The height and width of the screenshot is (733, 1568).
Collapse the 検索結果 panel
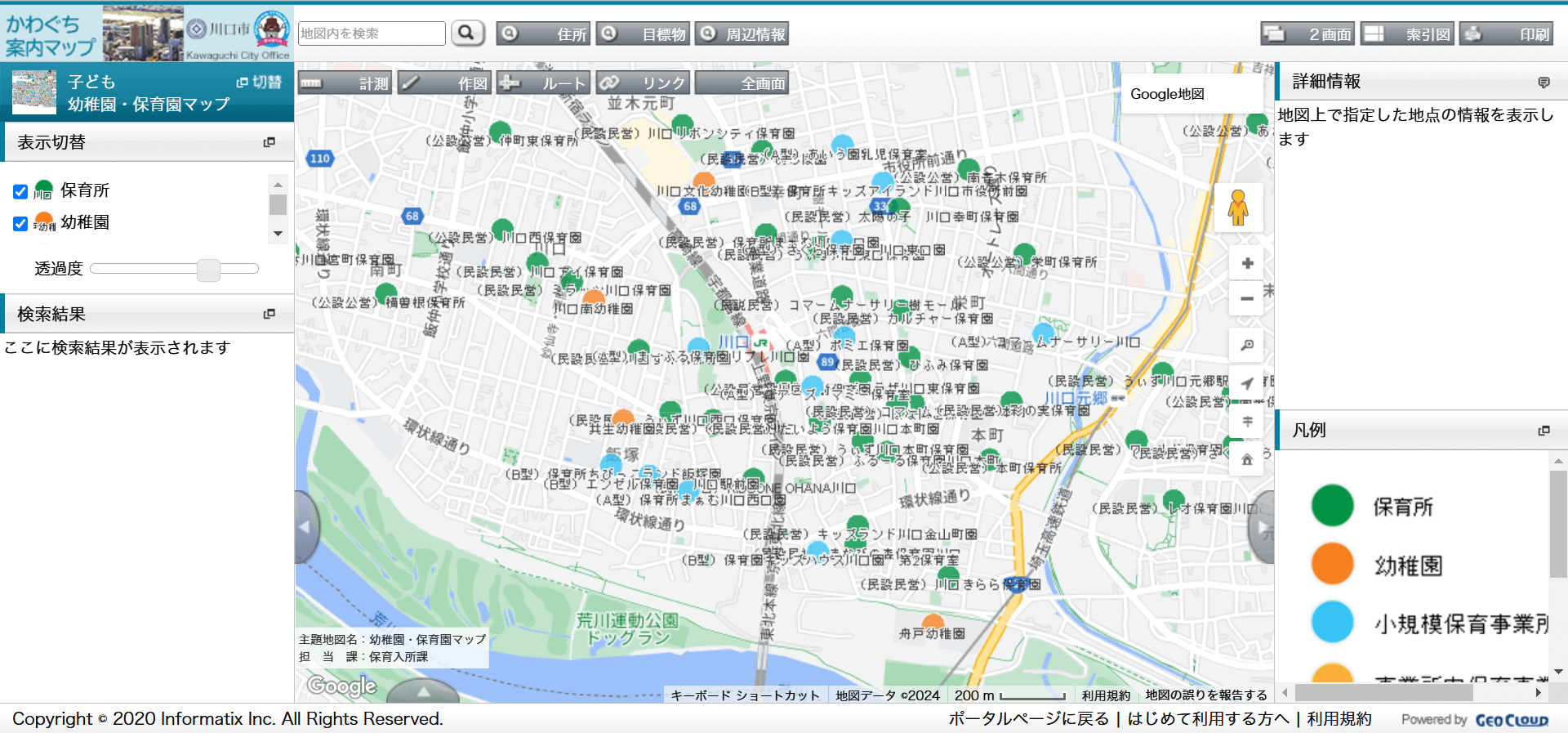pyautogui.click(x=269, y=314)
